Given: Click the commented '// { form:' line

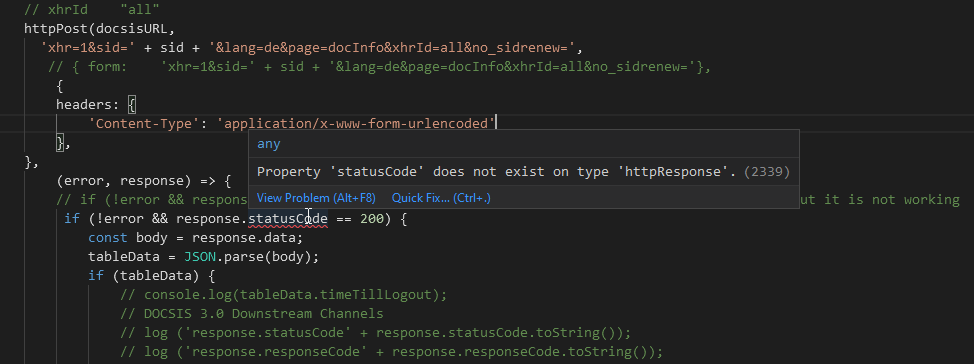Looking at the screenshot, I should point(380,66).
